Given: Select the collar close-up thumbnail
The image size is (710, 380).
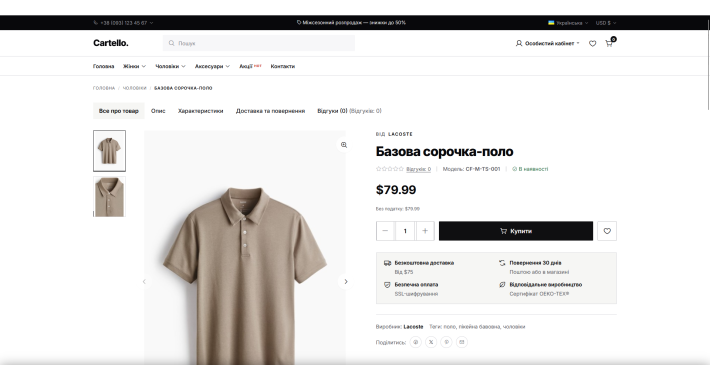Looking at the screenshot, I should (x=110, y=197).
